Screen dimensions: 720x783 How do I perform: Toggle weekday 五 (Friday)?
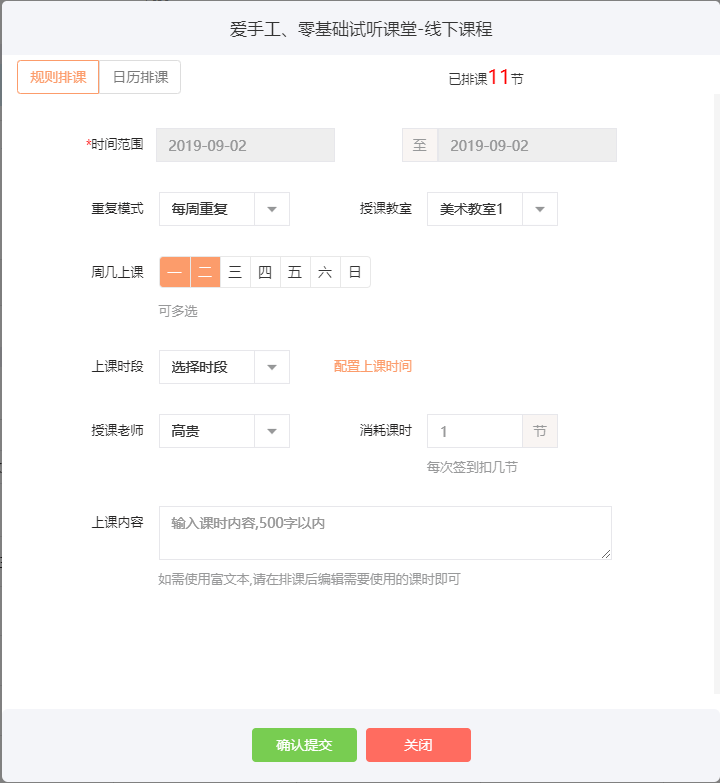point(295,272)
